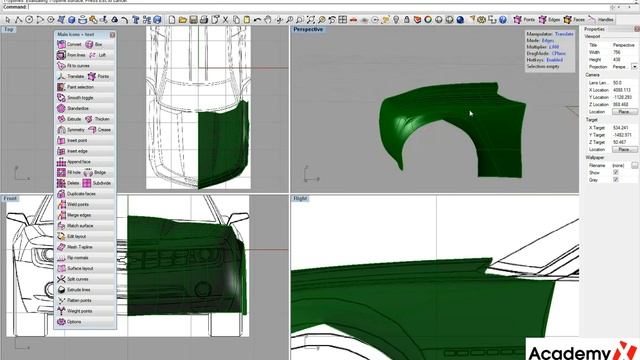Image resolution: width=640 pixels, height=360 pixels.
Task: Open the Projection dropdown in Properties
Action: [x=634, y=67]
